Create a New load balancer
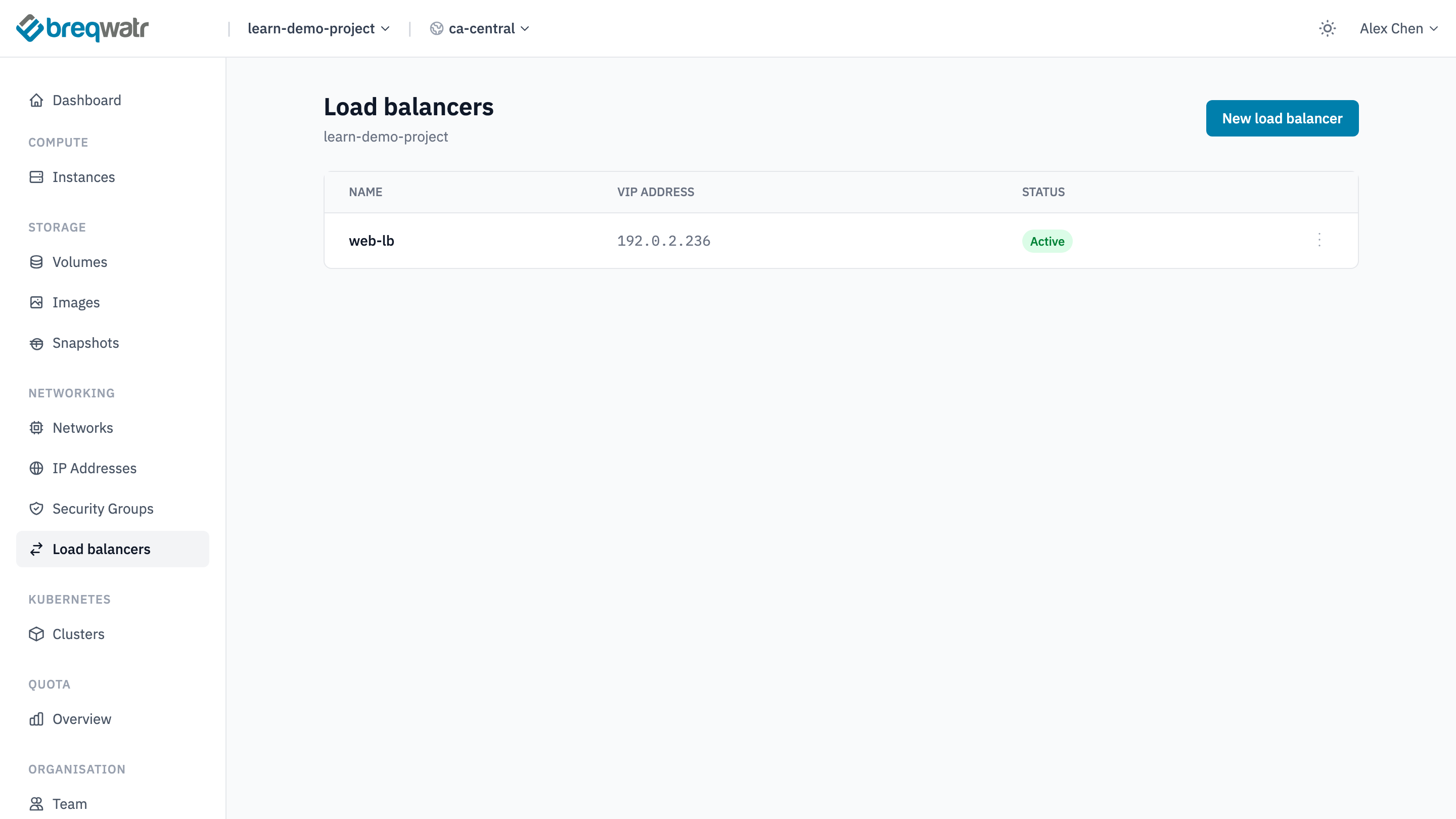Viewport: 1456px width, 819px height. click(x=1282, y=118)
